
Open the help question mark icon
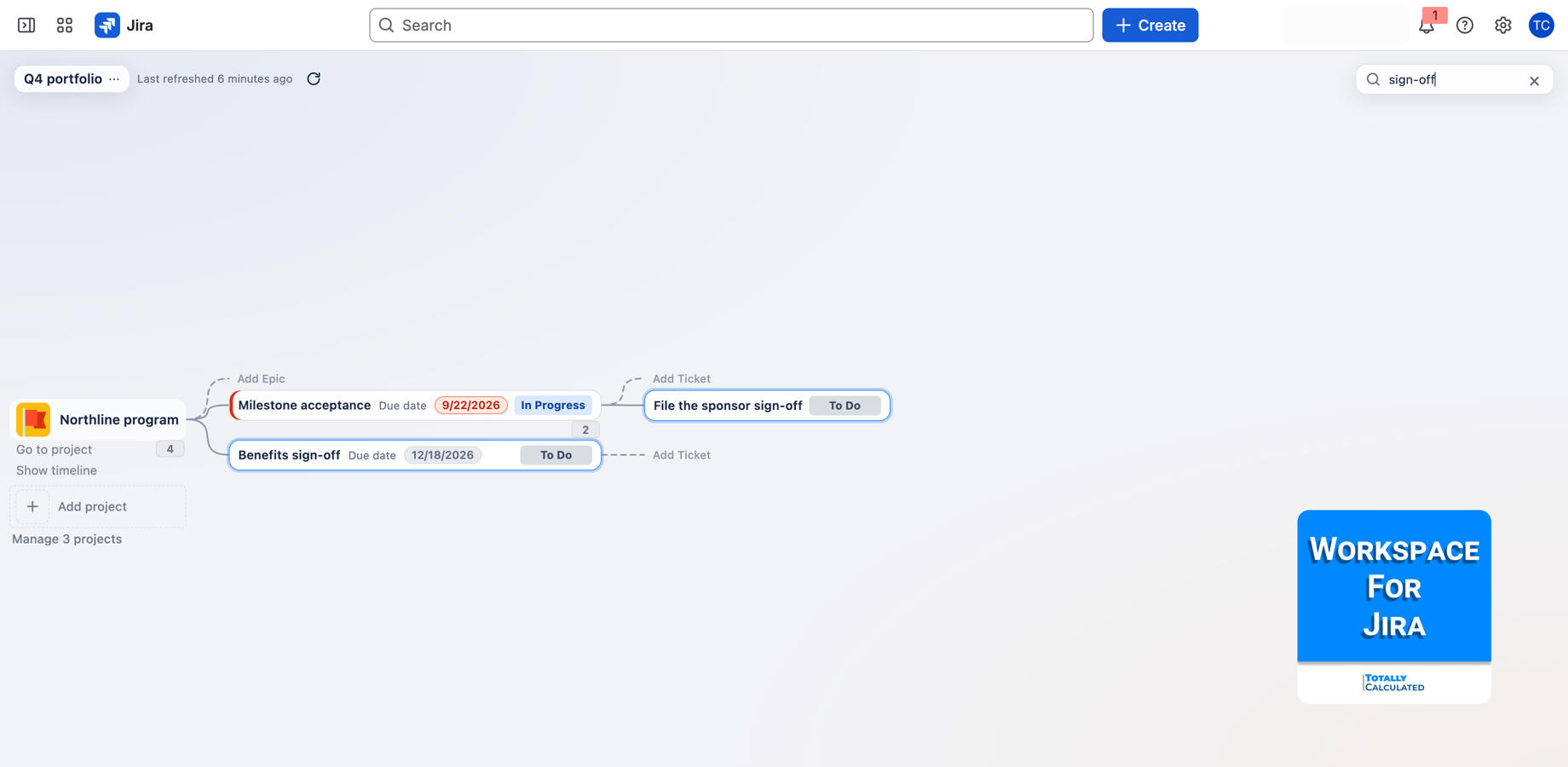point(1465,25)
